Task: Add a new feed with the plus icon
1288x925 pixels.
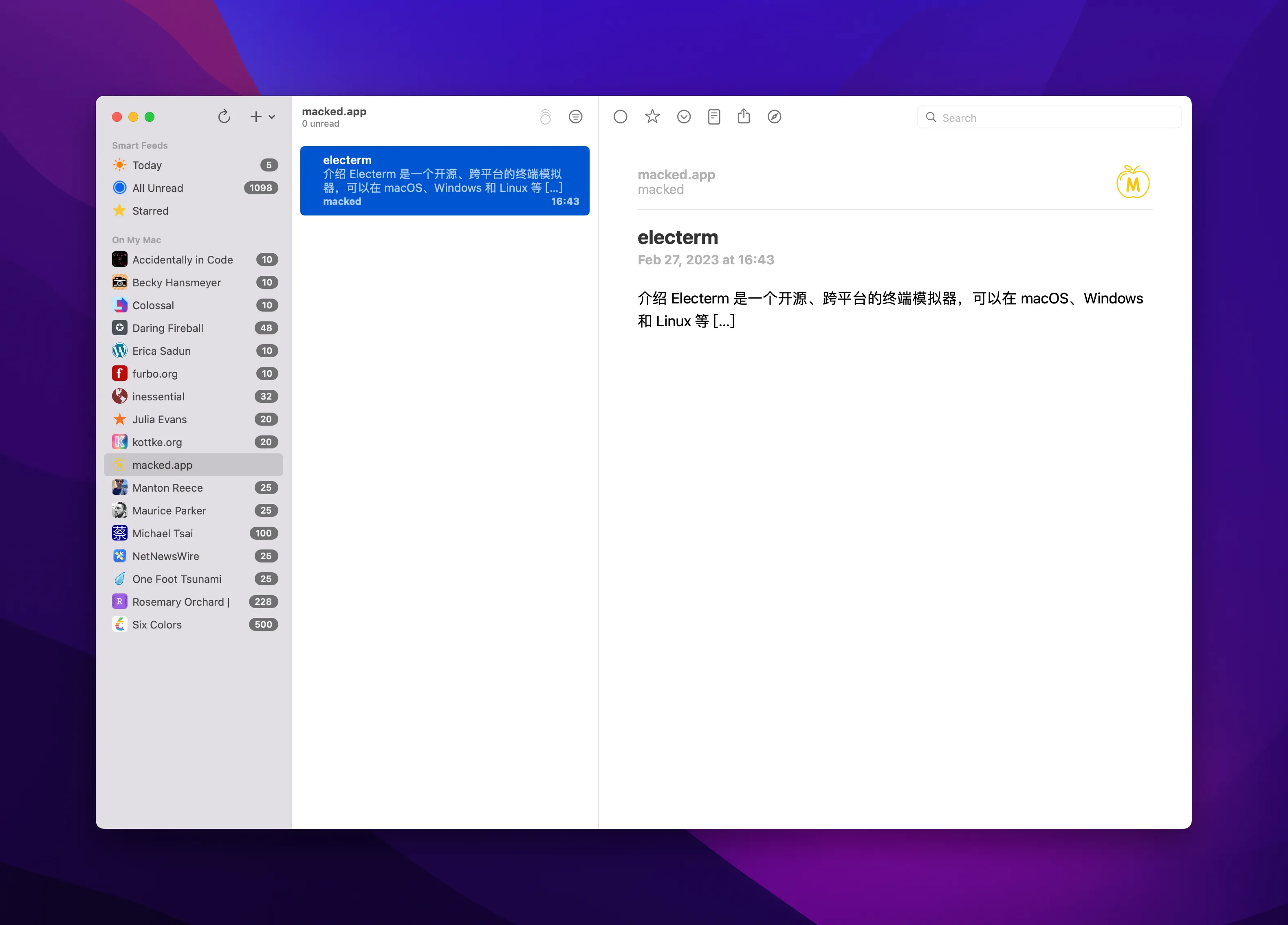Action: pyautogui.click(x=255, y=116)
